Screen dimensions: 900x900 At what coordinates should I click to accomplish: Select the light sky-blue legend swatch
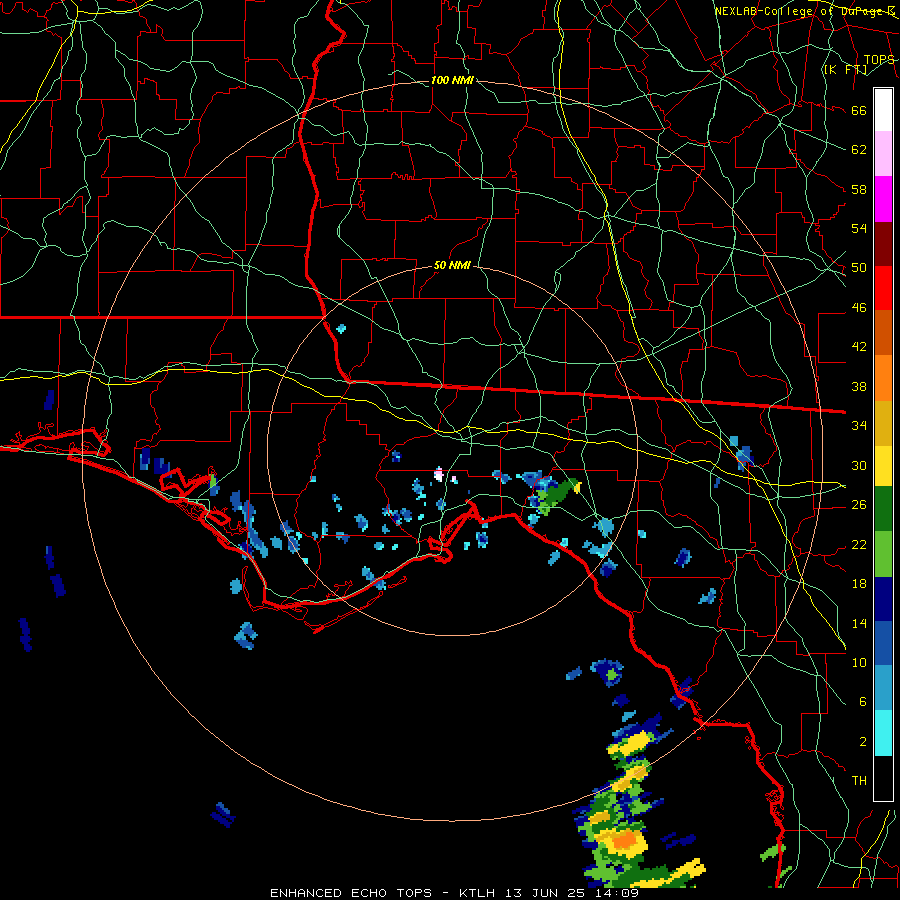(883, 688)
